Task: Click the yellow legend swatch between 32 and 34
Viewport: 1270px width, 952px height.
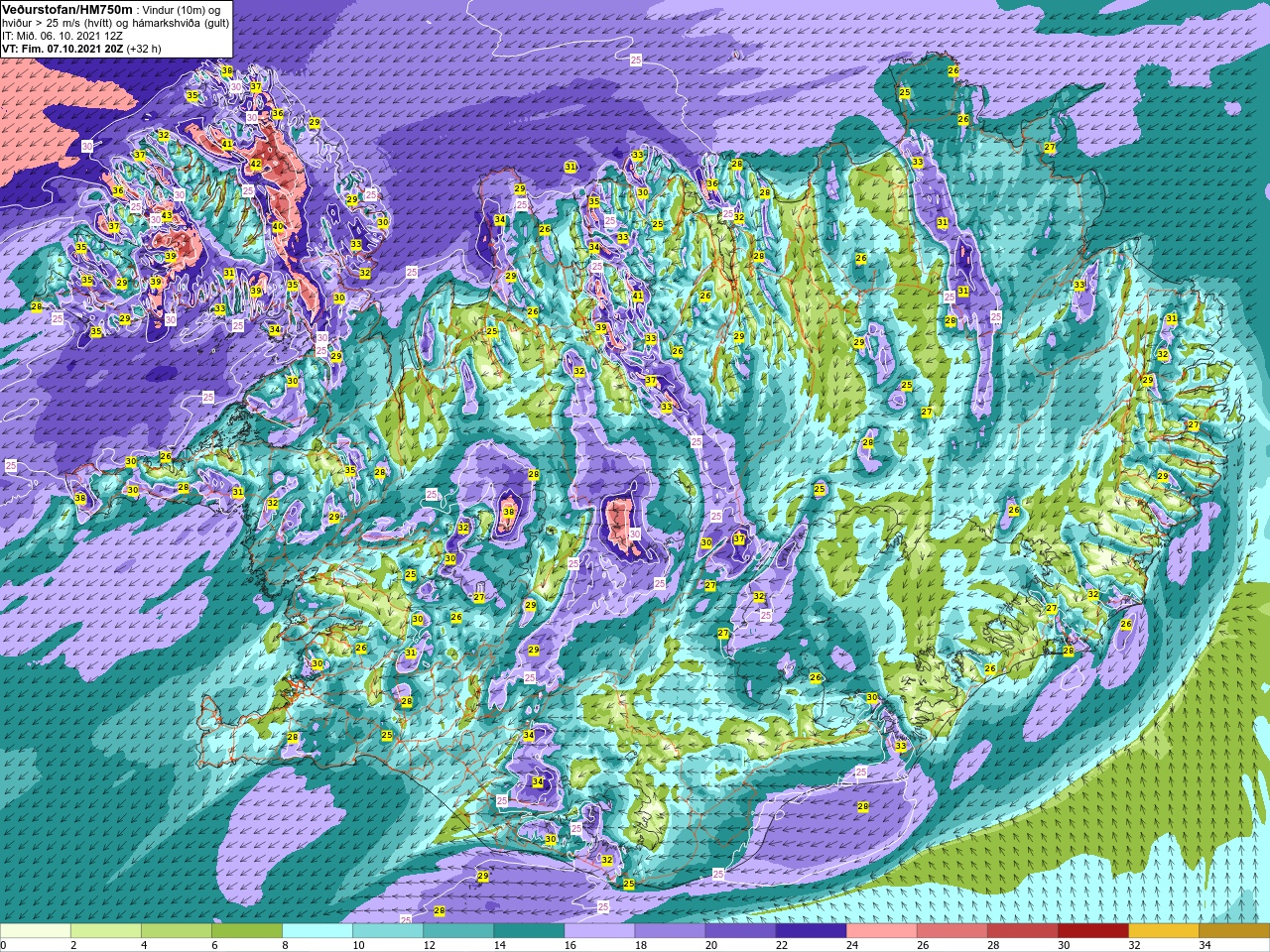Action: [x=1163, y=931]
